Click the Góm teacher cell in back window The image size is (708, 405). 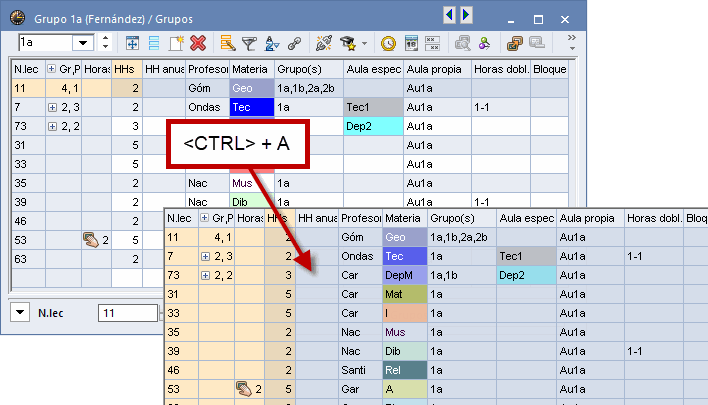coord(207,88)
